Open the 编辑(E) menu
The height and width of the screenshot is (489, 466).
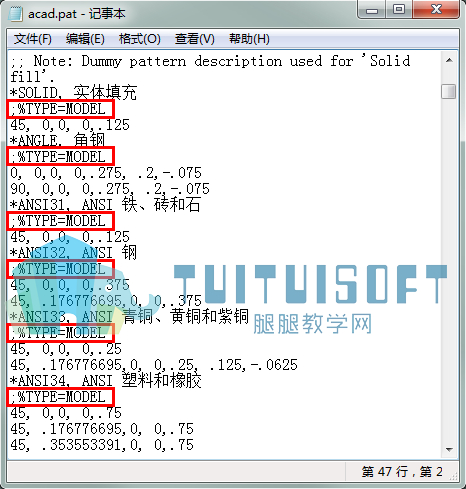[x=85, y=39]
